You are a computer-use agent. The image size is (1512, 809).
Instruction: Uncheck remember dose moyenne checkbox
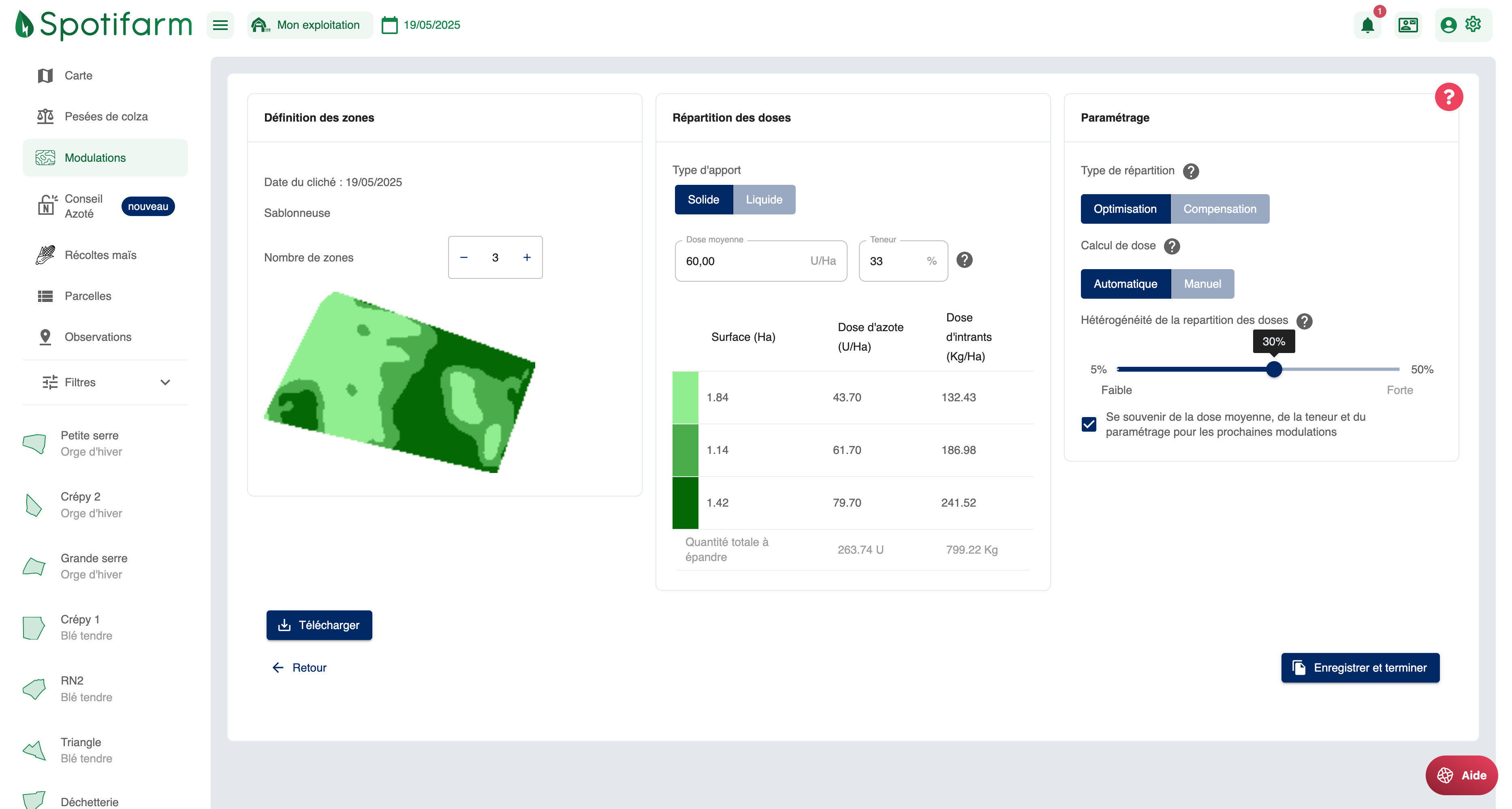tap(1089, 424)
